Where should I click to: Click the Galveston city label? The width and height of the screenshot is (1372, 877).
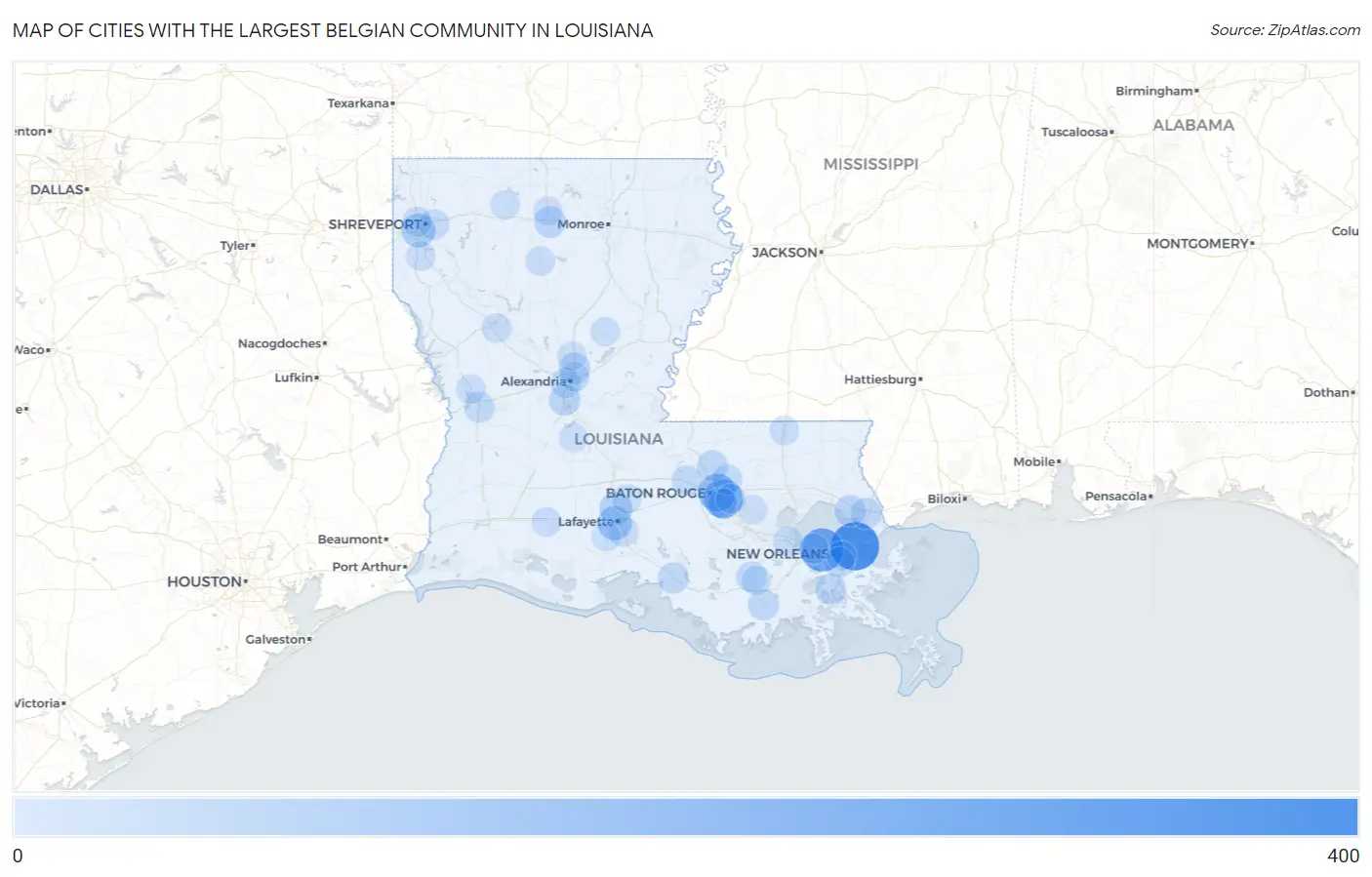pos(275,640)
